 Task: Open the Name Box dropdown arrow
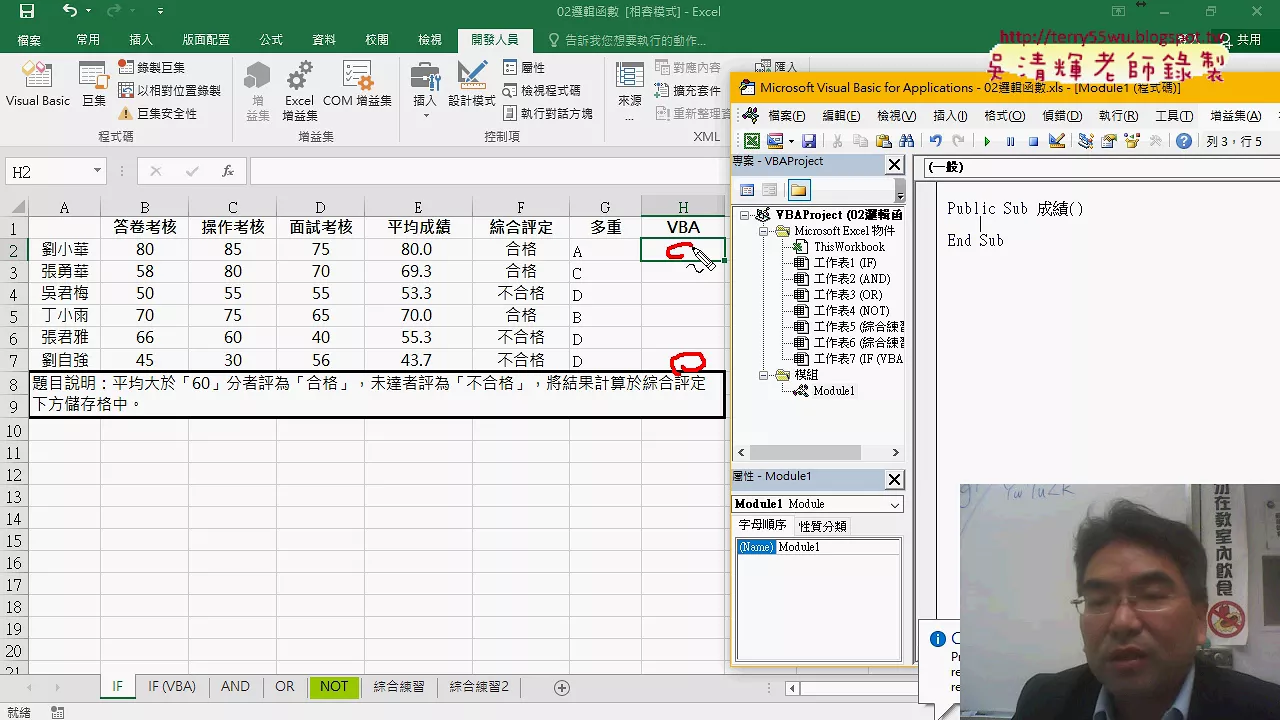[x=97, y=172]
